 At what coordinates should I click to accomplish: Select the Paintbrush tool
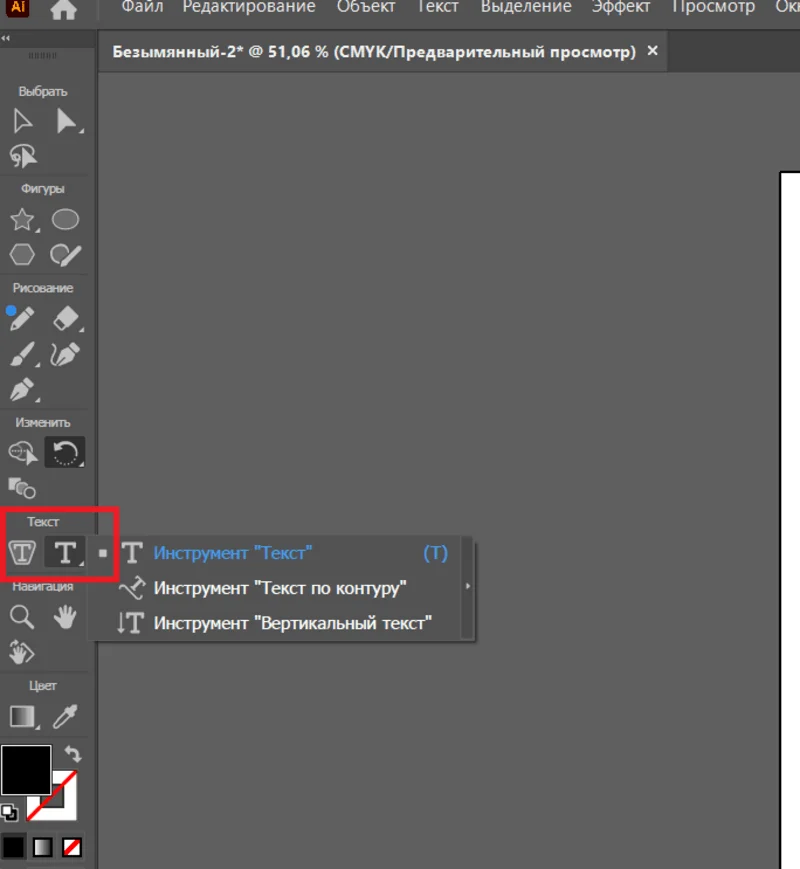click(x=23, y=354)
